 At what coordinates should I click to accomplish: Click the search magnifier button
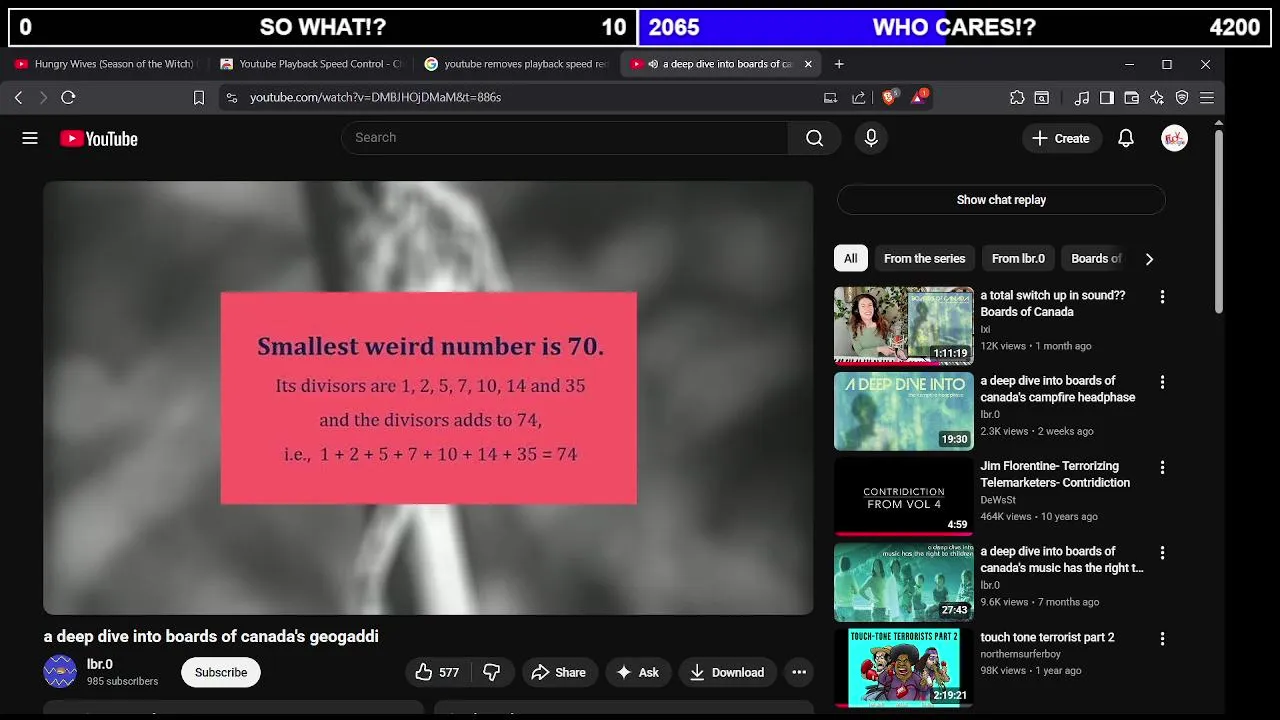coord(814,138)
